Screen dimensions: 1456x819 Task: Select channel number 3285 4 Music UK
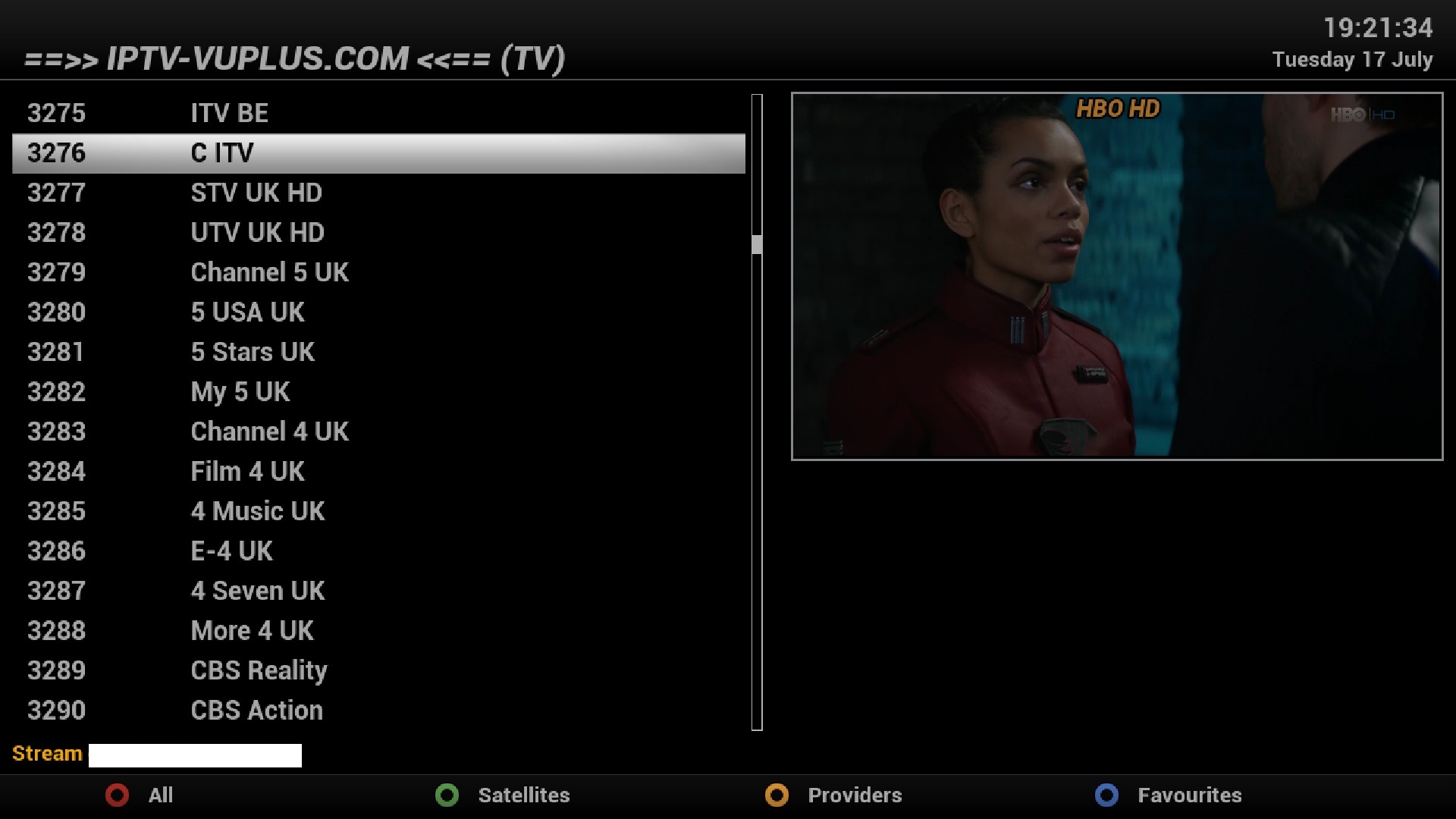[378, 511]
